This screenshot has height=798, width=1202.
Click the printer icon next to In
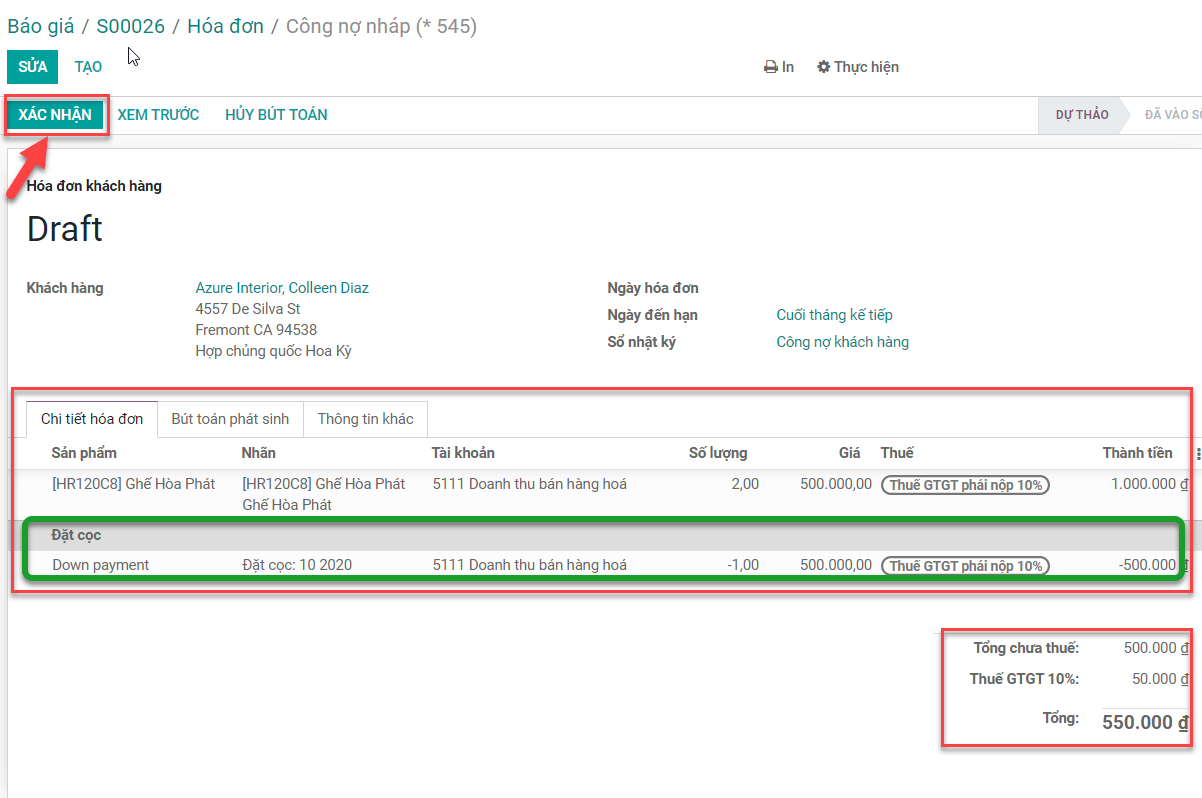point(770,67)
